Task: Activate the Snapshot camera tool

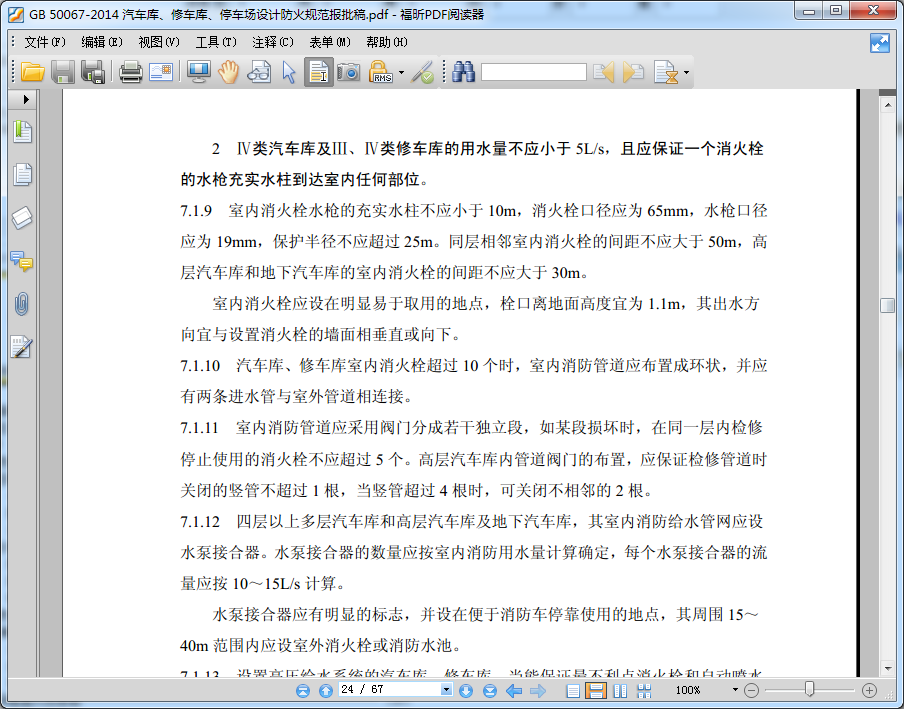Action: click(348, 72)
